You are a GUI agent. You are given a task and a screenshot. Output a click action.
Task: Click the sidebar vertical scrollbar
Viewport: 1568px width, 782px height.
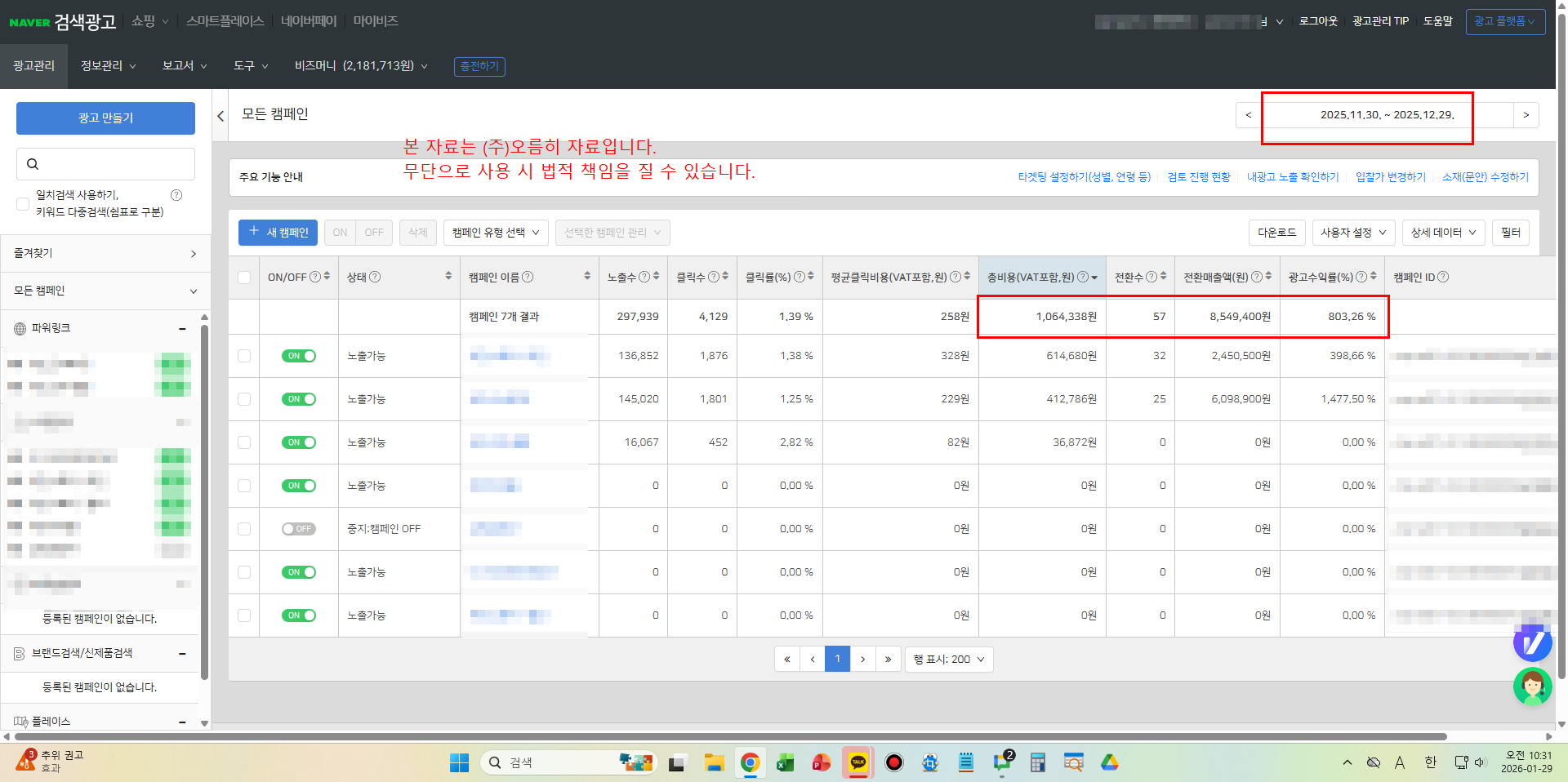pos(203,490)
